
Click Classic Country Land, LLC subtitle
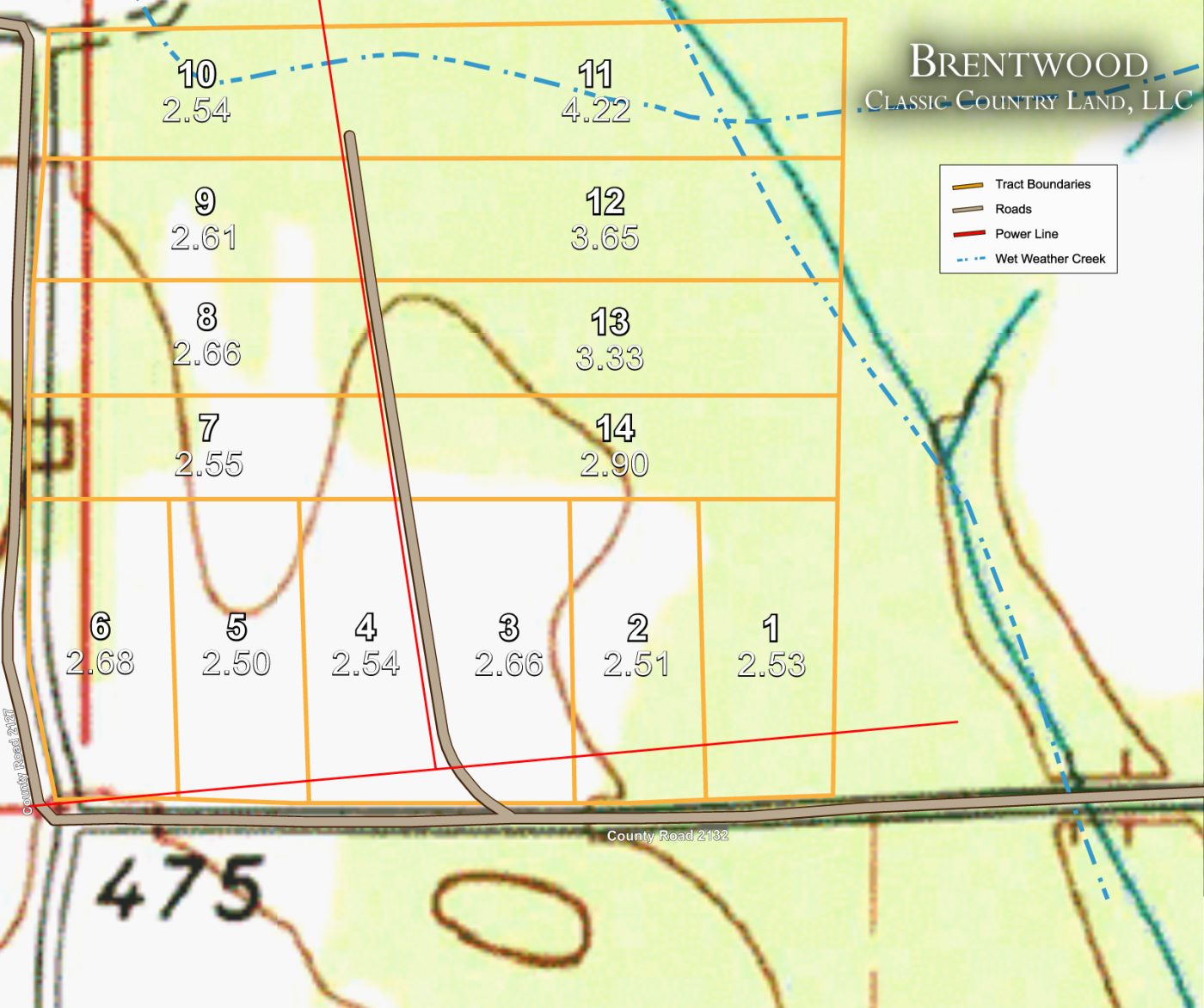pyautogui.click(x=1029, y=101)
